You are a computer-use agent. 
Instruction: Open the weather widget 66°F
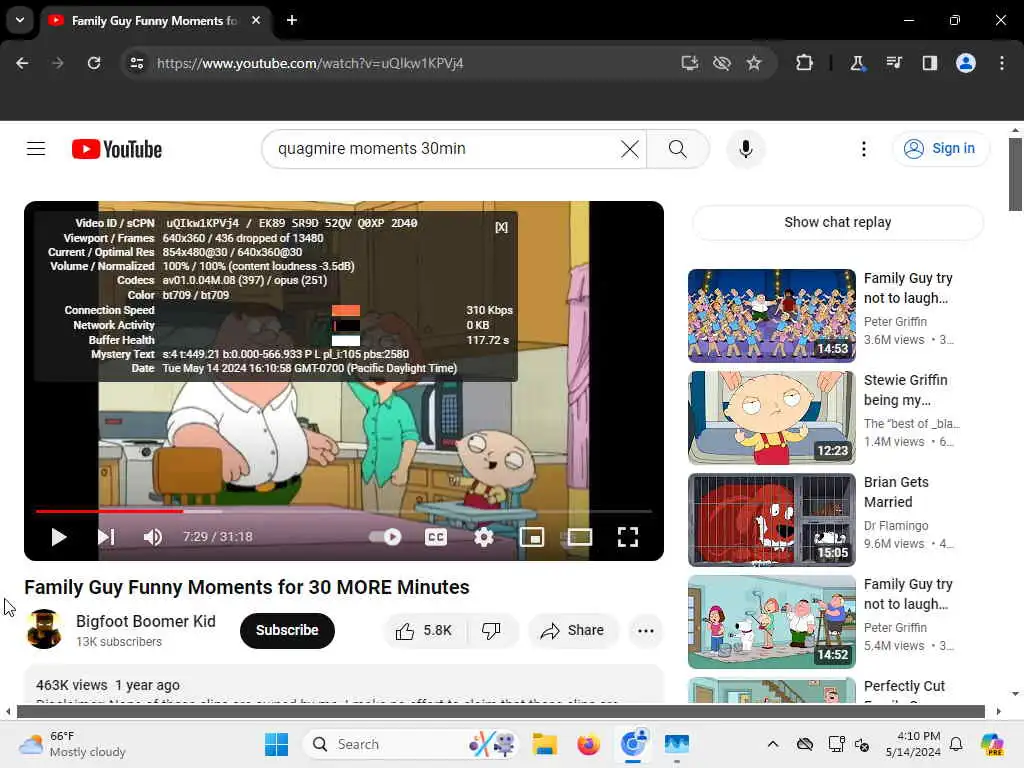click(72, 744)
